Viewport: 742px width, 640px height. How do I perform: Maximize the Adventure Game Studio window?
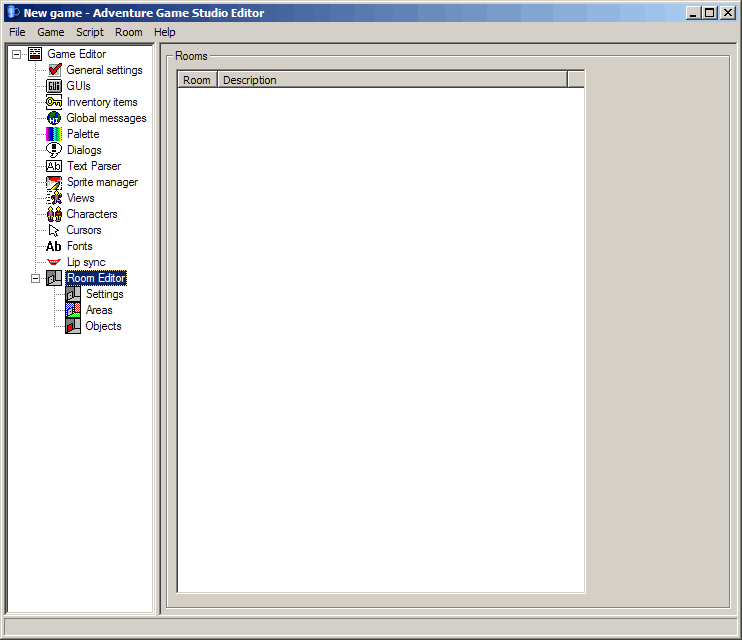coord(710,13)
